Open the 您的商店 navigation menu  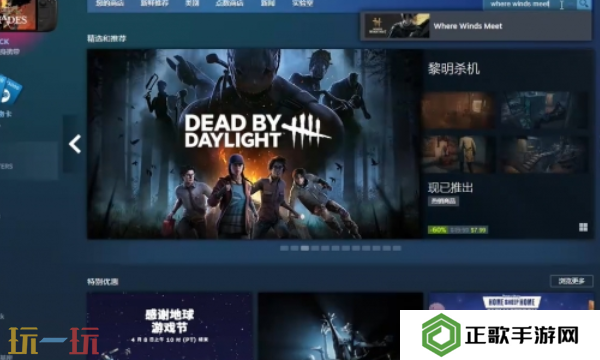[x=110, y=3]
